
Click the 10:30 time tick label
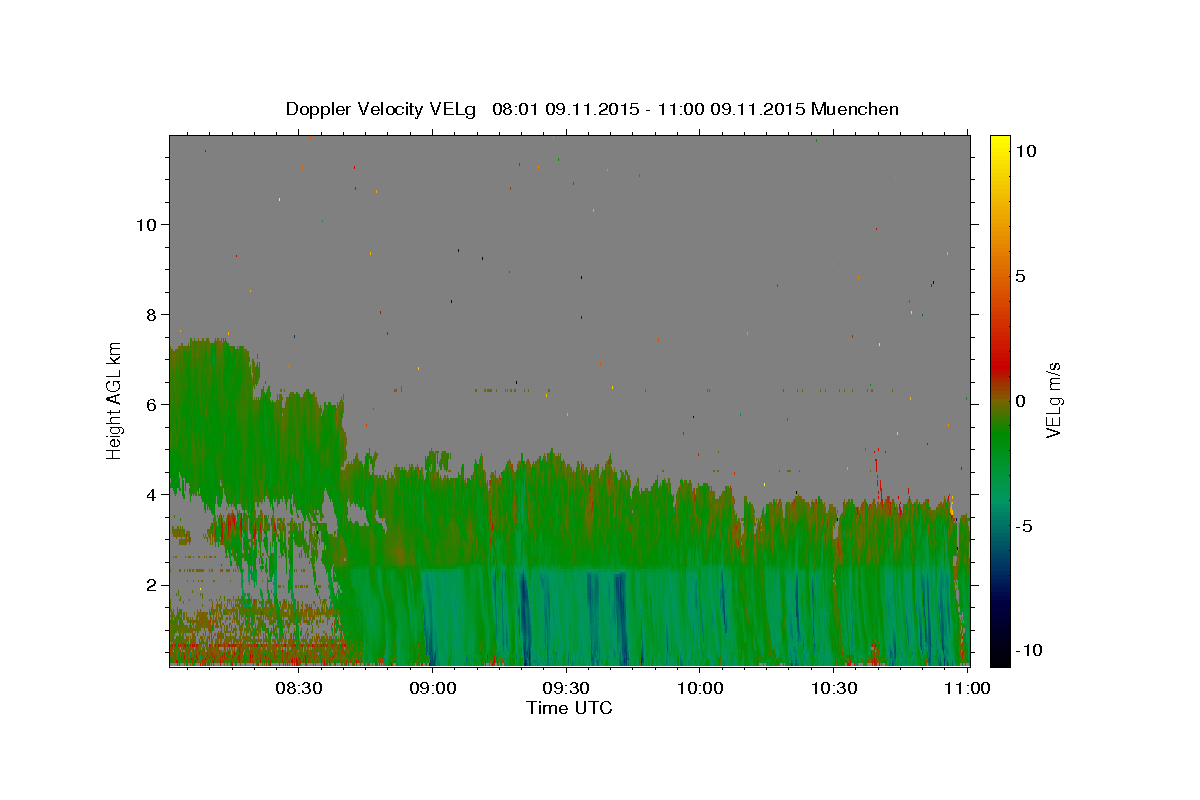pyautogui.click(x=833, y=688)
